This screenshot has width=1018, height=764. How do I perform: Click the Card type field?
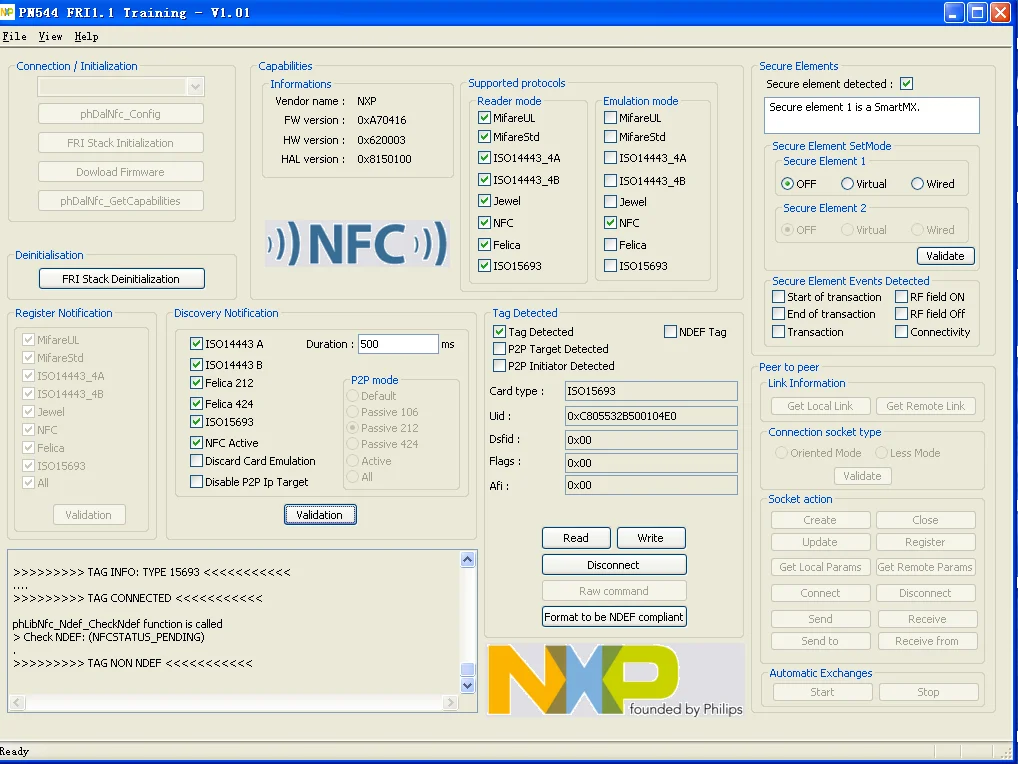point(651,391)
